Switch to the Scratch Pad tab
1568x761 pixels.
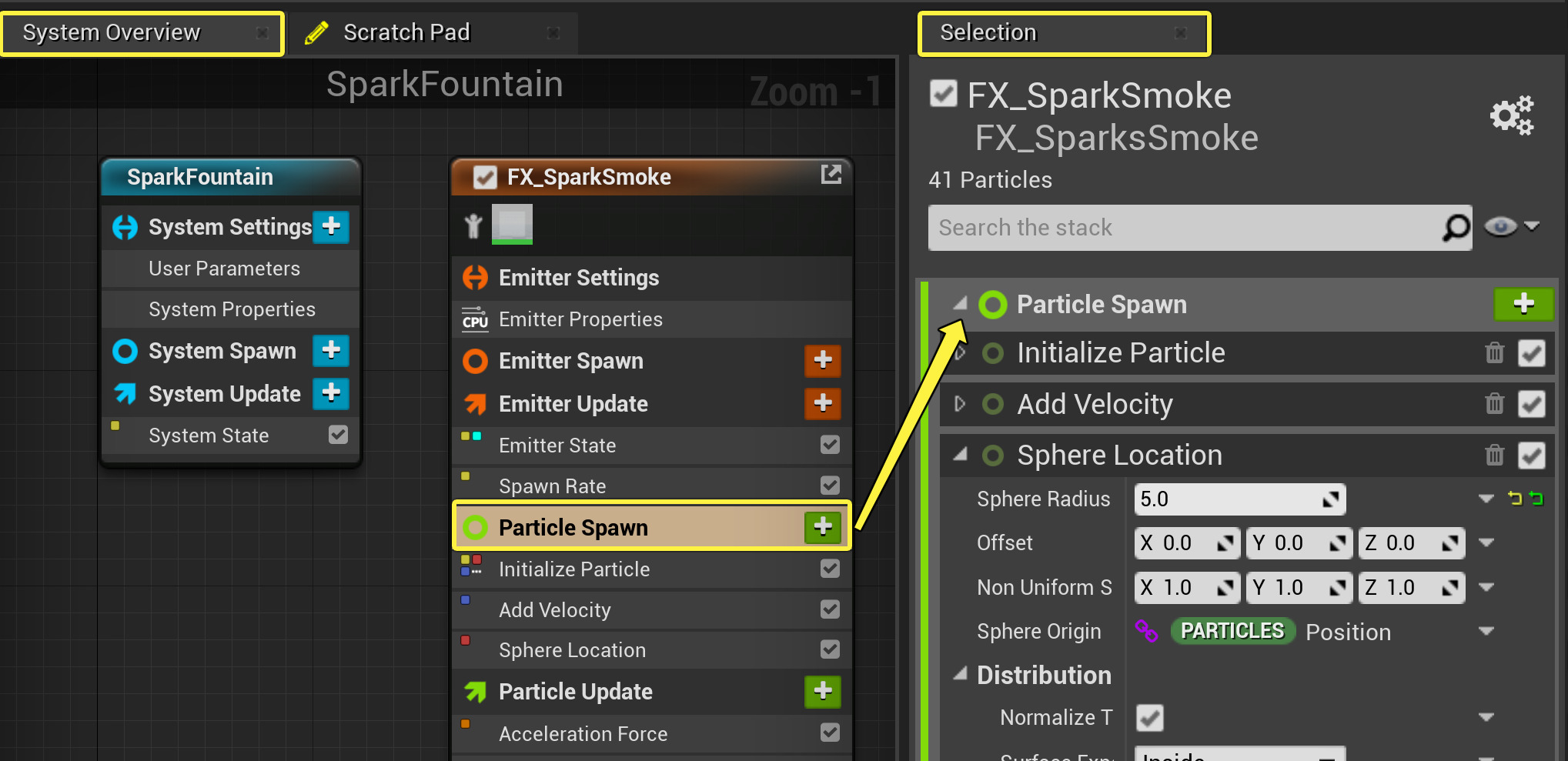coord(406,32)
